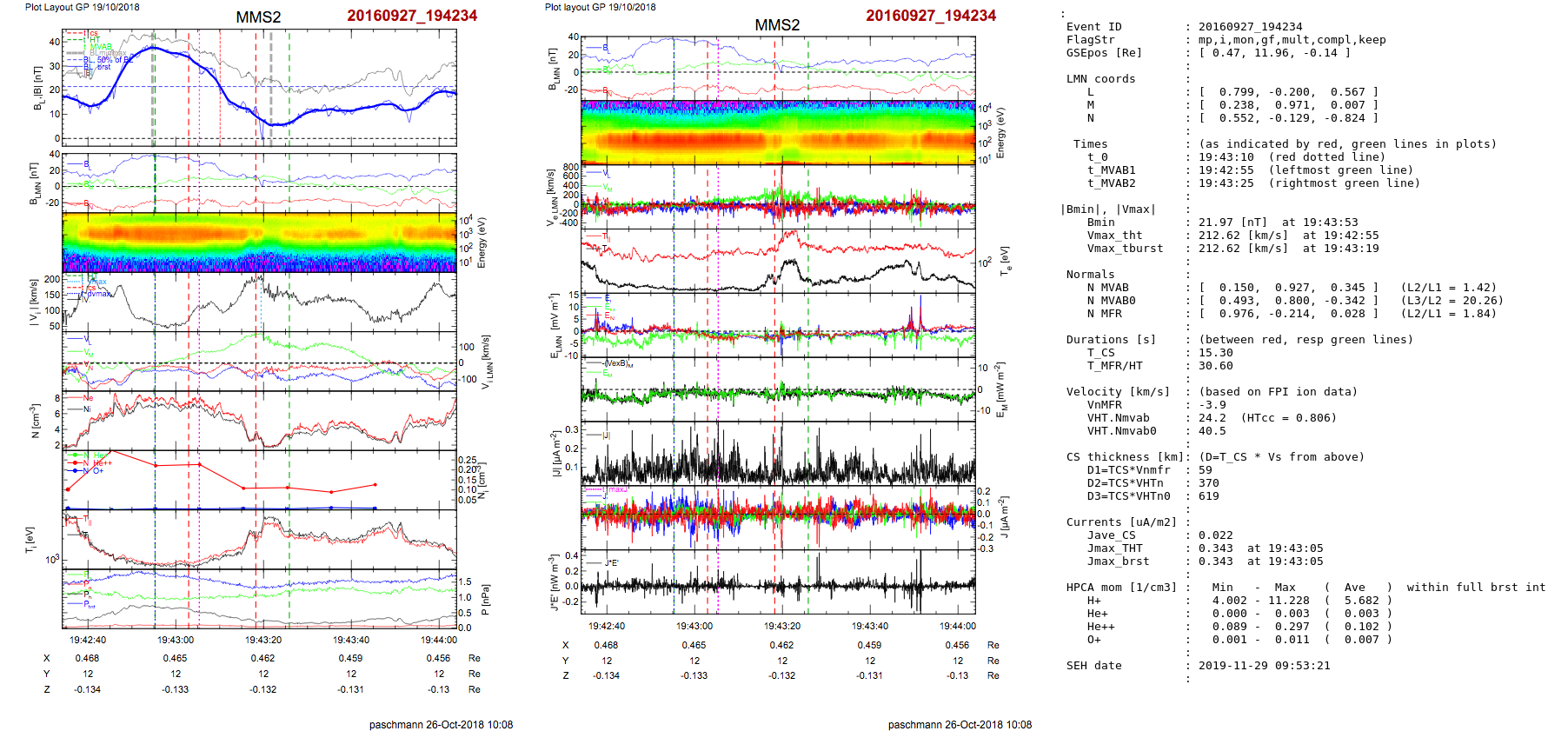This screenshot has height=731, width=1568.
Task: Click the N [cm⁻³] axis label on left plot
Action: tap(35, 422)
